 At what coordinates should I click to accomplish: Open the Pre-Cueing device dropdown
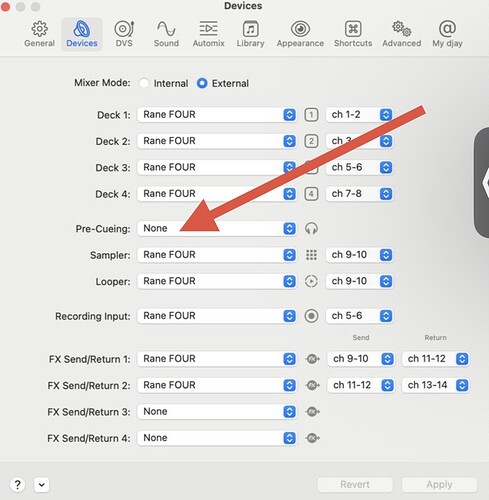[217, 229]
